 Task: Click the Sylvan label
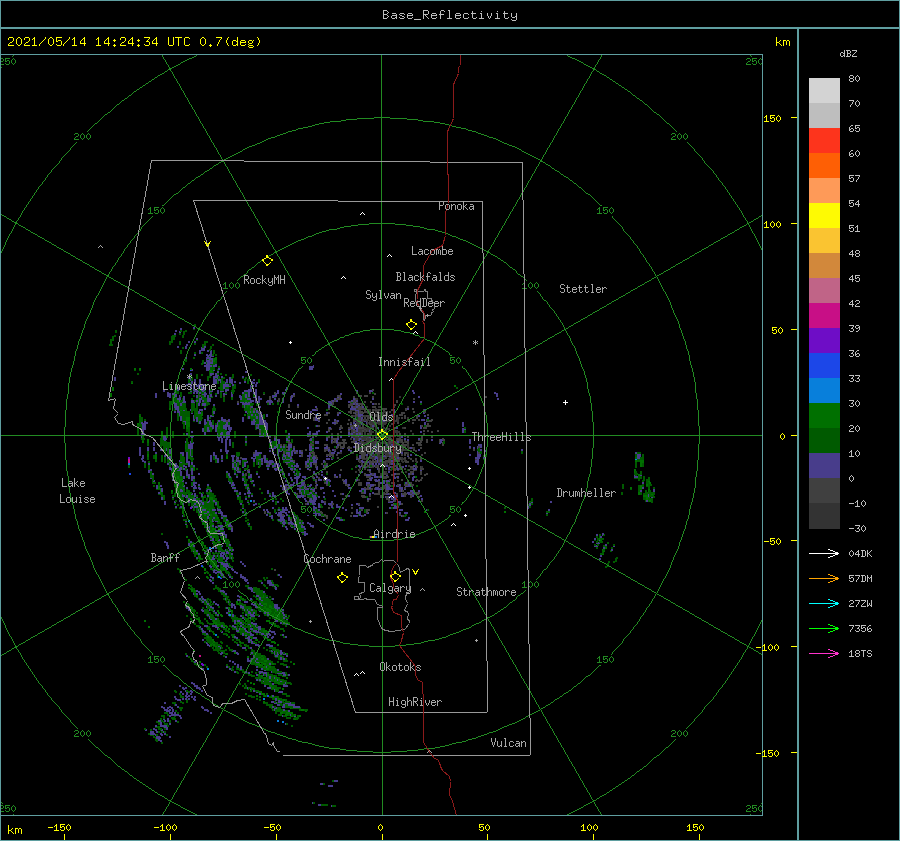[x=383, y=295]
